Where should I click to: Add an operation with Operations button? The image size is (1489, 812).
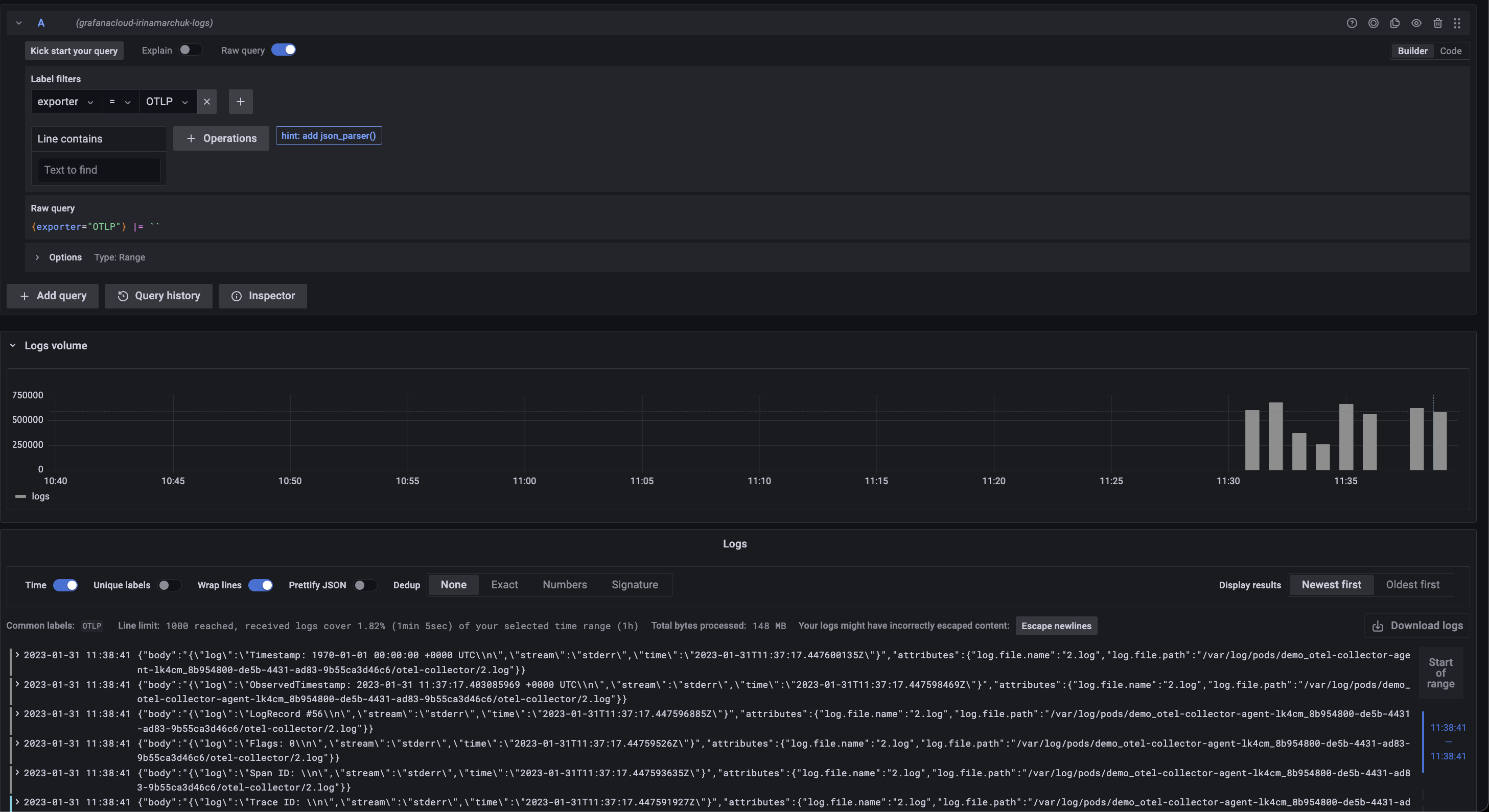(221, 138)
